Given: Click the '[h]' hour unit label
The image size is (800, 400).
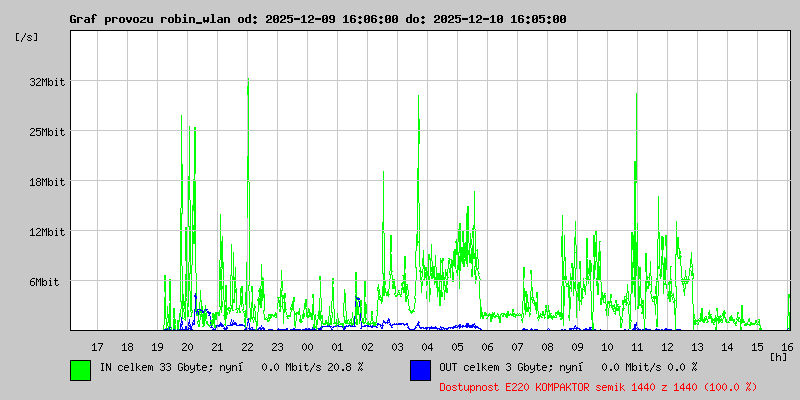Looking at the screenshot, I should [x=778, y=357].
